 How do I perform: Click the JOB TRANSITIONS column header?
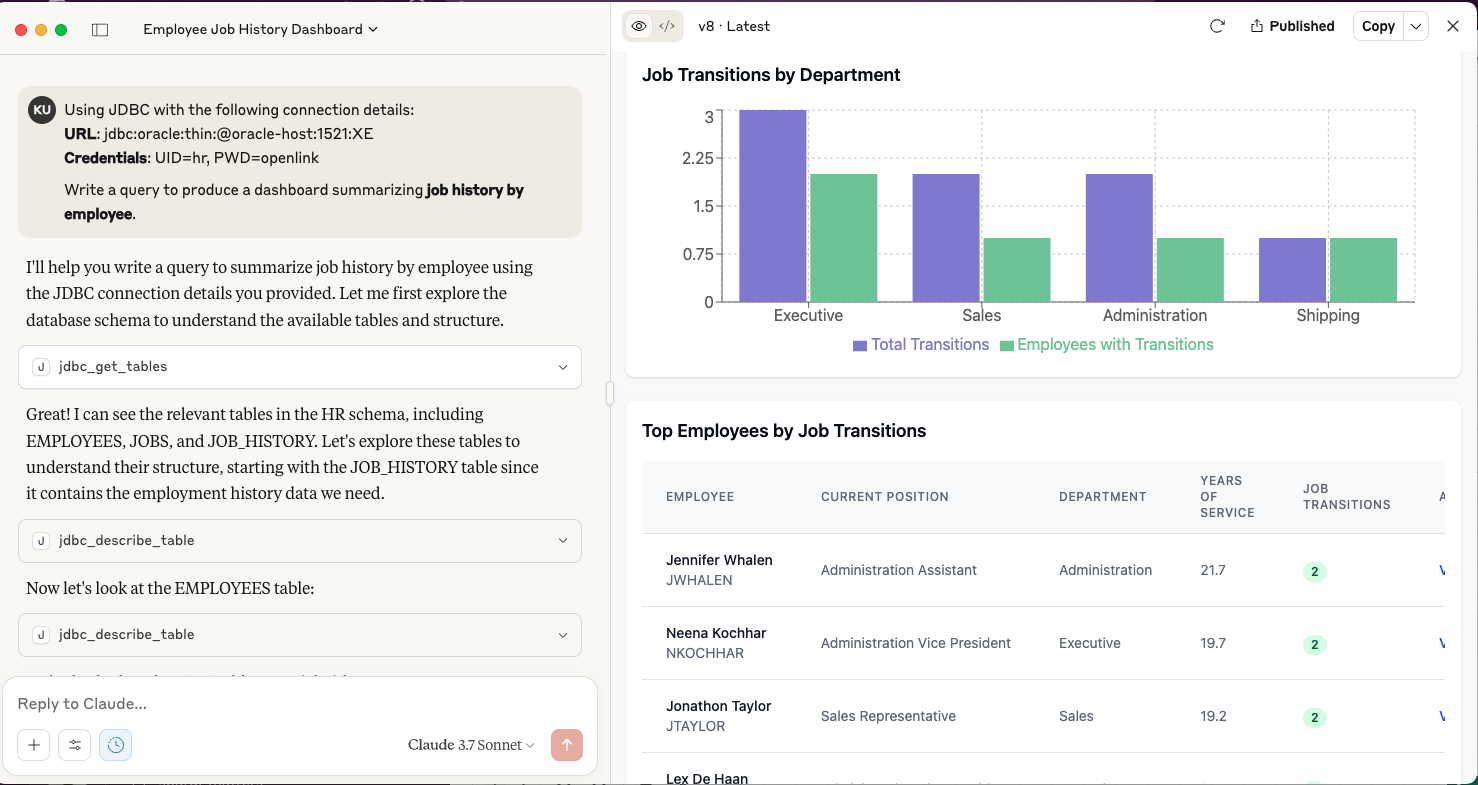(x=1347, y=497)
